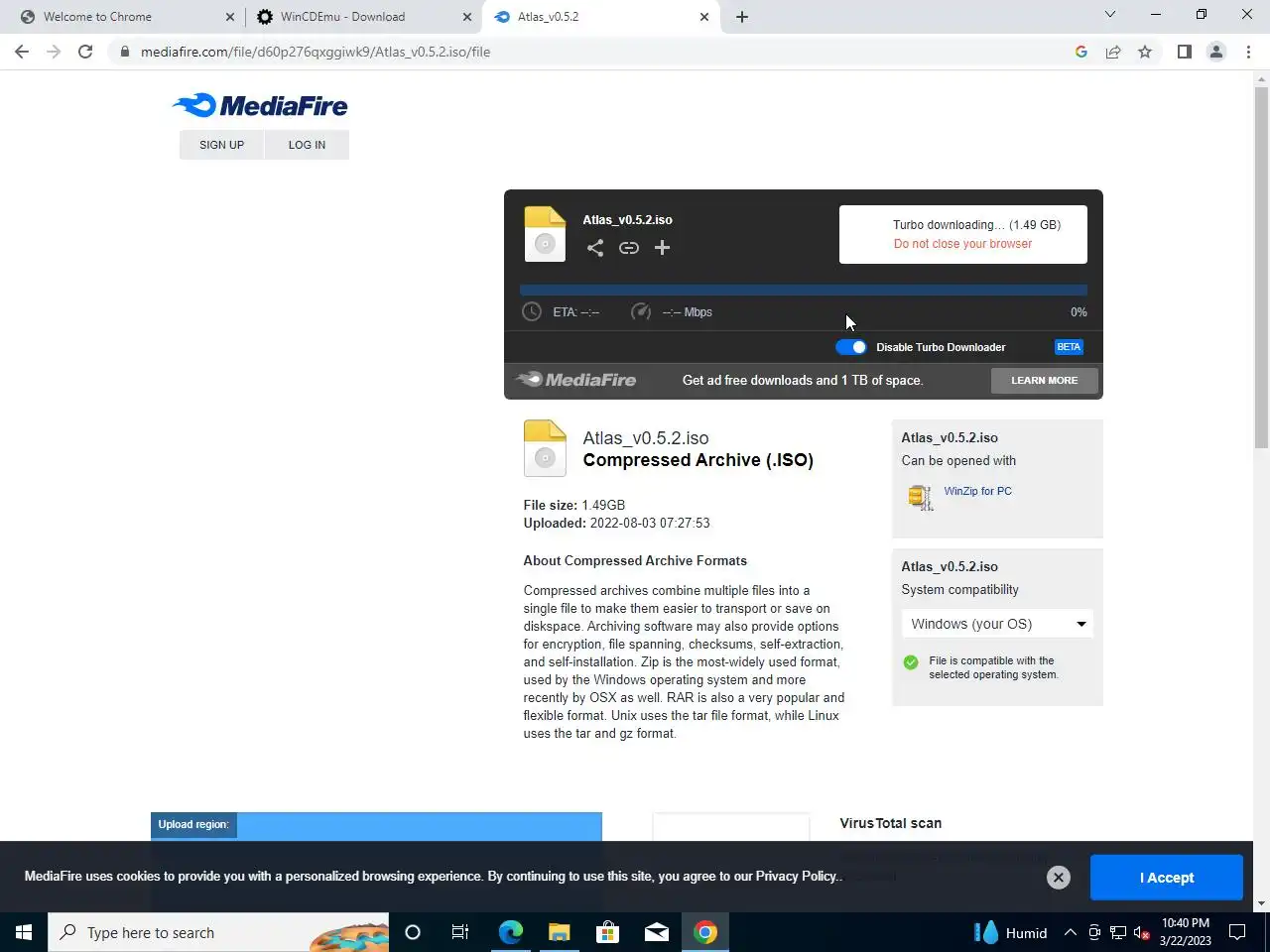Viewport: 1270px width, 952px height.
Task: Toggle Disable Turbo Downloader switch
Action: click(851, 347)
